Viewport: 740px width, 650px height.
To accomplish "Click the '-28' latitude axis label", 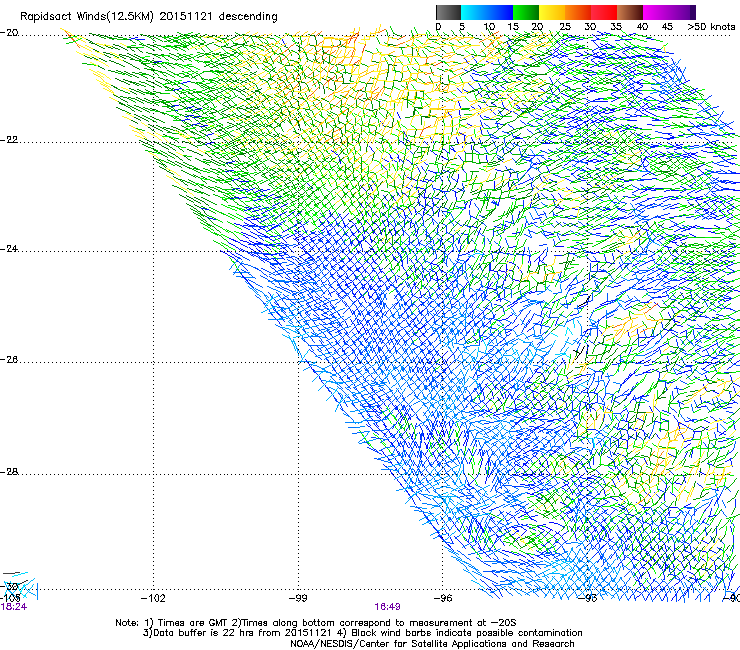I will click(x=9, y=472).
